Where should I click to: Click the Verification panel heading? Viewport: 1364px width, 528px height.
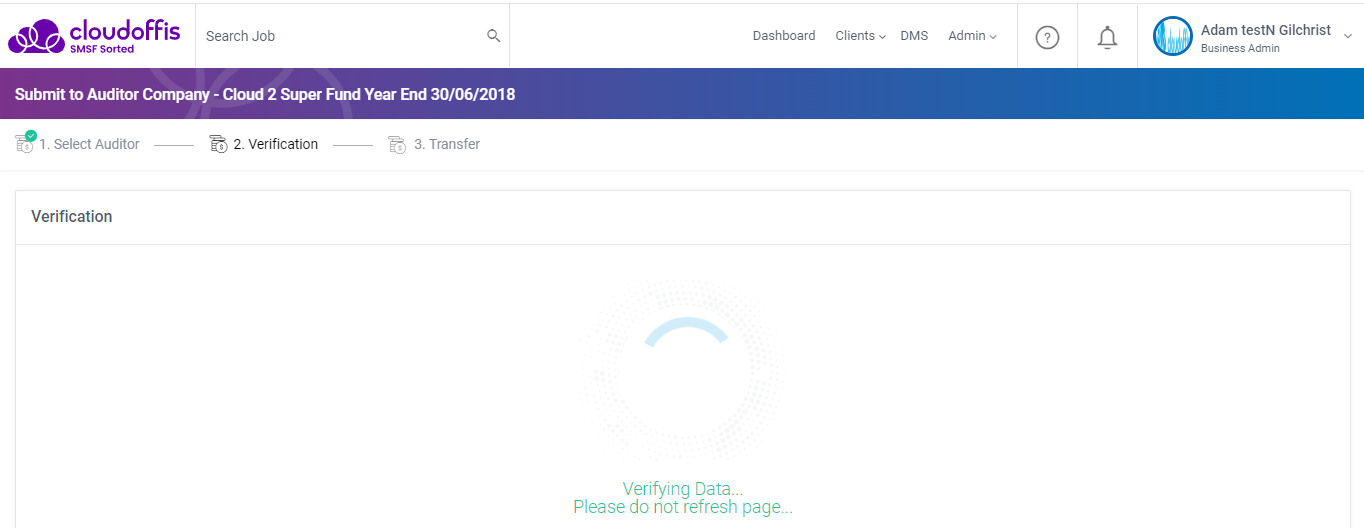[x=72, y=217]
